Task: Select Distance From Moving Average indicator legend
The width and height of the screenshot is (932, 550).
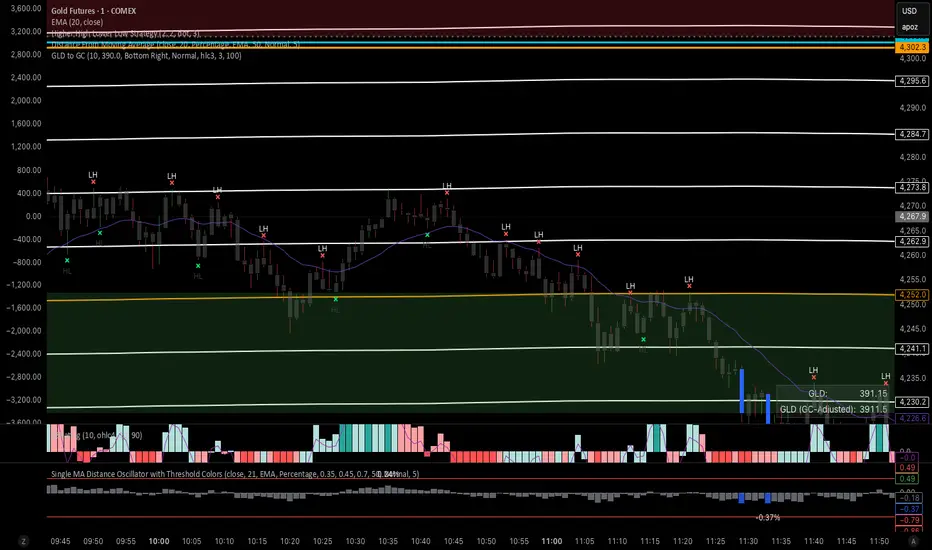Action: pos(175,45)
